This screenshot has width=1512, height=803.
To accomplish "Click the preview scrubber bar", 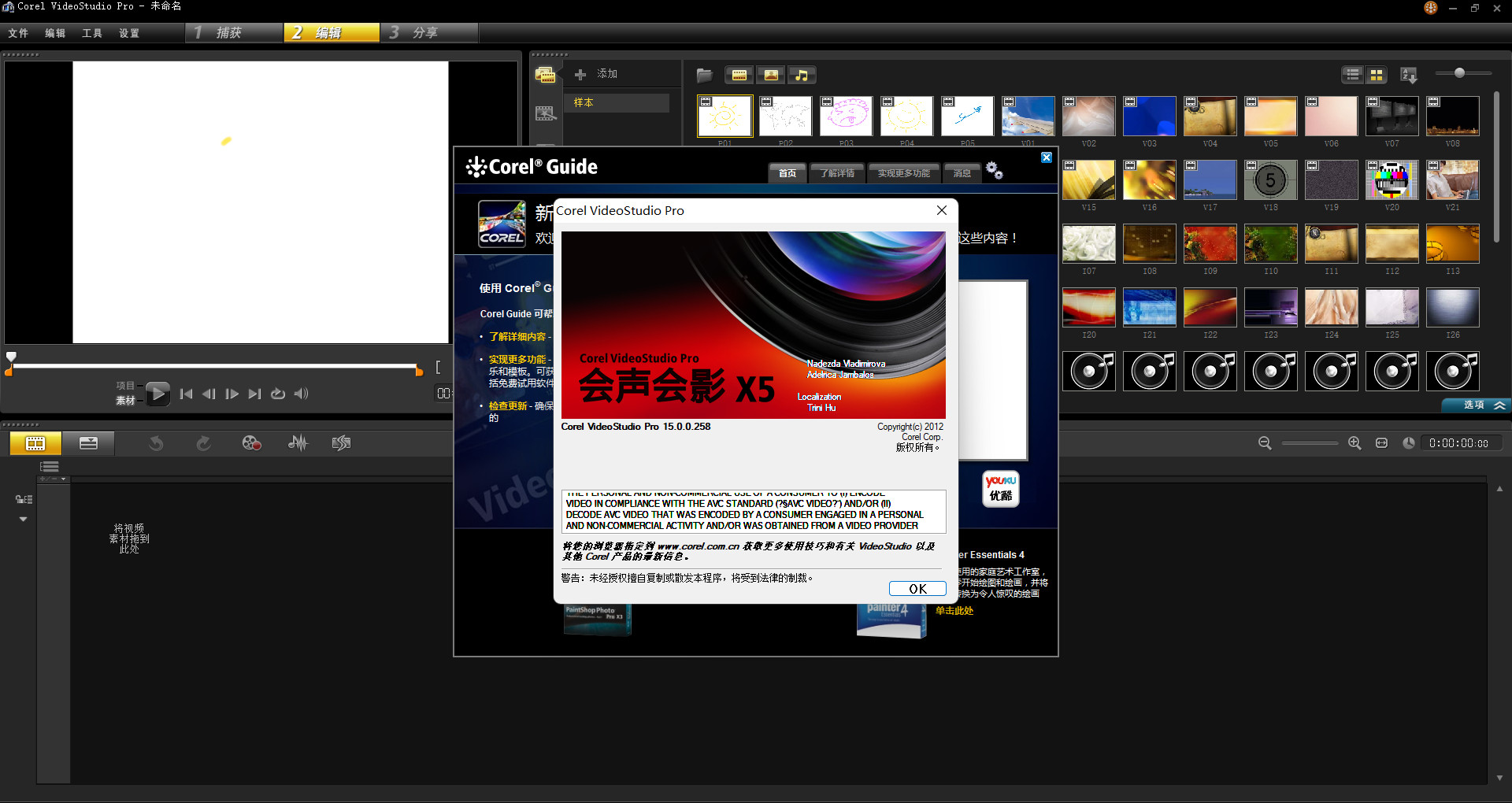I will 215,366.
